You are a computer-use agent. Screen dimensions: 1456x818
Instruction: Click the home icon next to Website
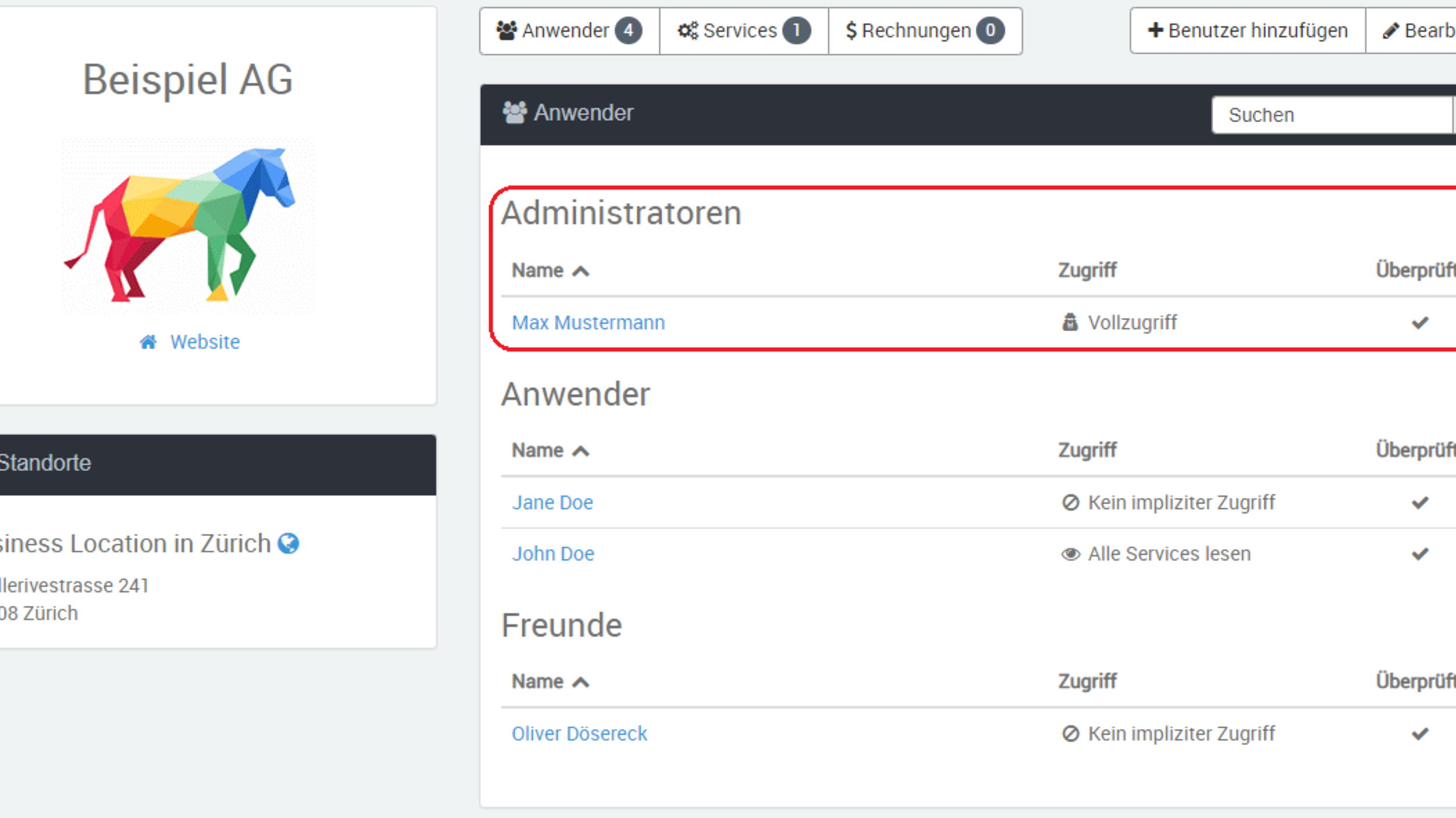[x=148, y=342]
